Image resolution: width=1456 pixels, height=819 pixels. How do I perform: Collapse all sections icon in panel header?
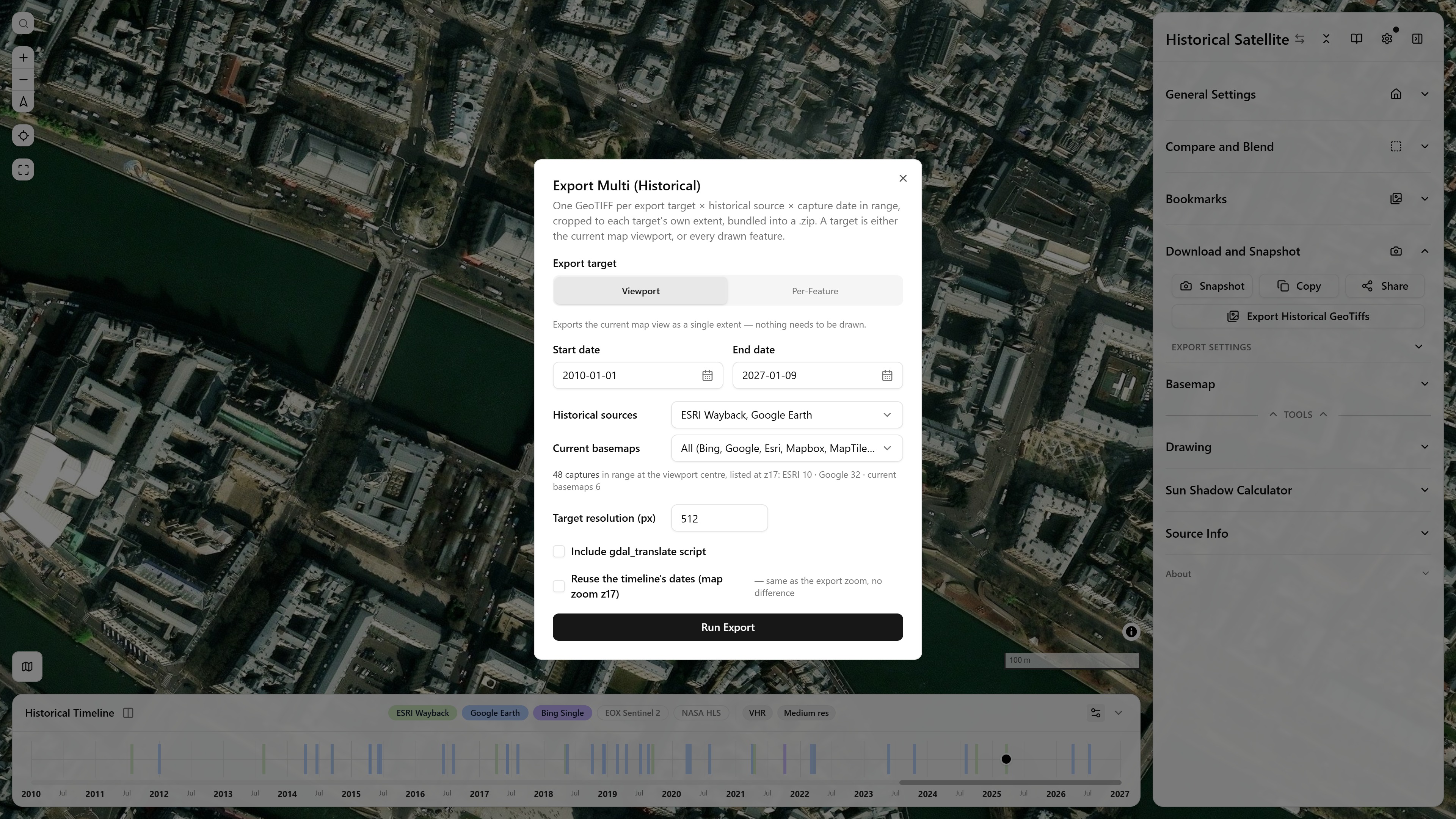1326,39
